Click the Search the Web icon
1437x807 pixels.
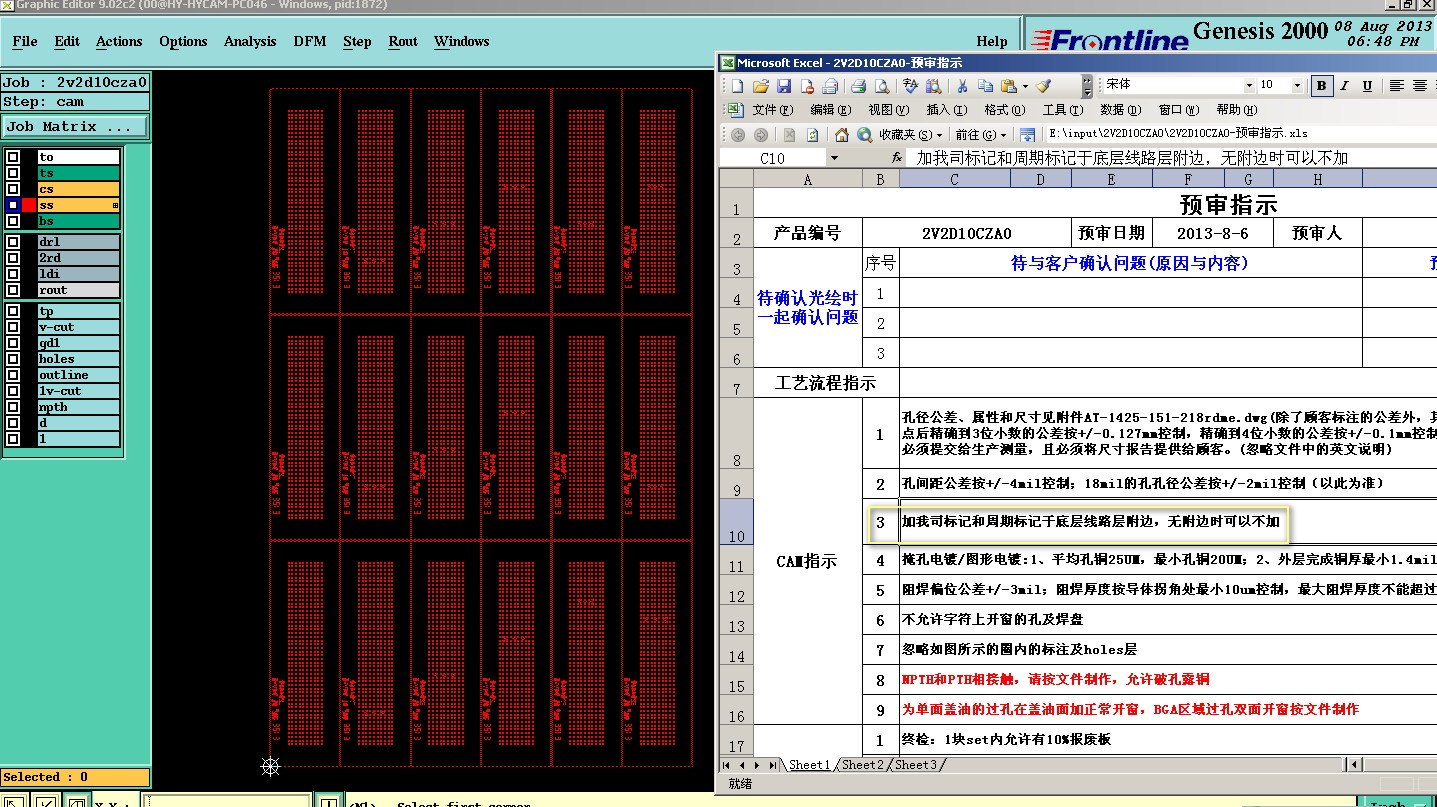click(865, 135)
